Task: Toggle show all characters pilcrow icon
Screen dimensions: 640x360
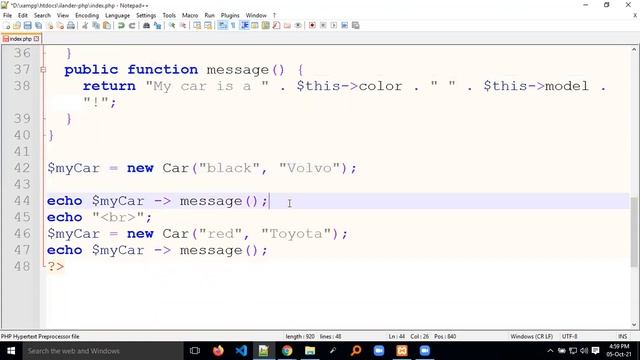Action: 233,25
